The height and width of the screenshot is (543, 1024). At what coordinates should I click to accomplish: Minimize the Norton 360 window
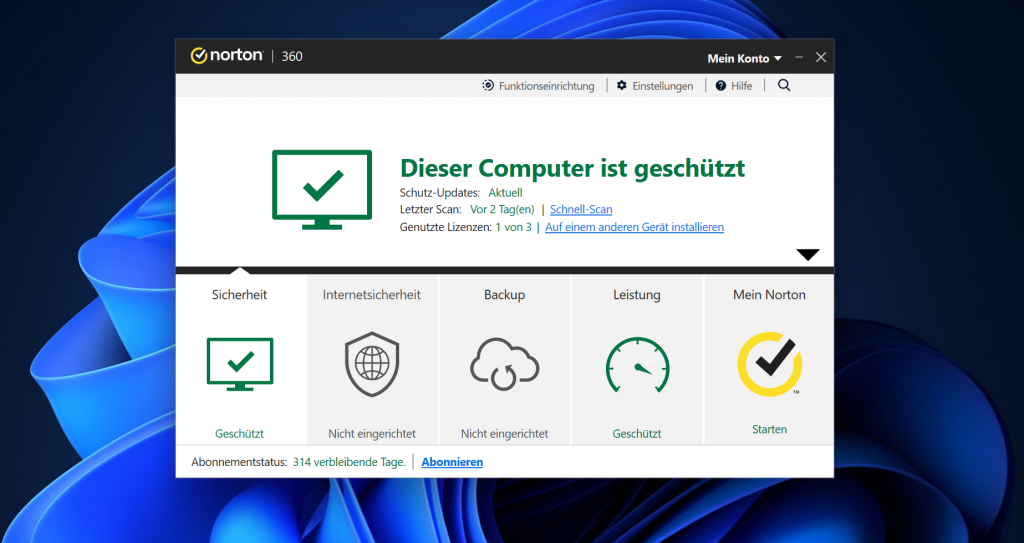pos(799,58)
